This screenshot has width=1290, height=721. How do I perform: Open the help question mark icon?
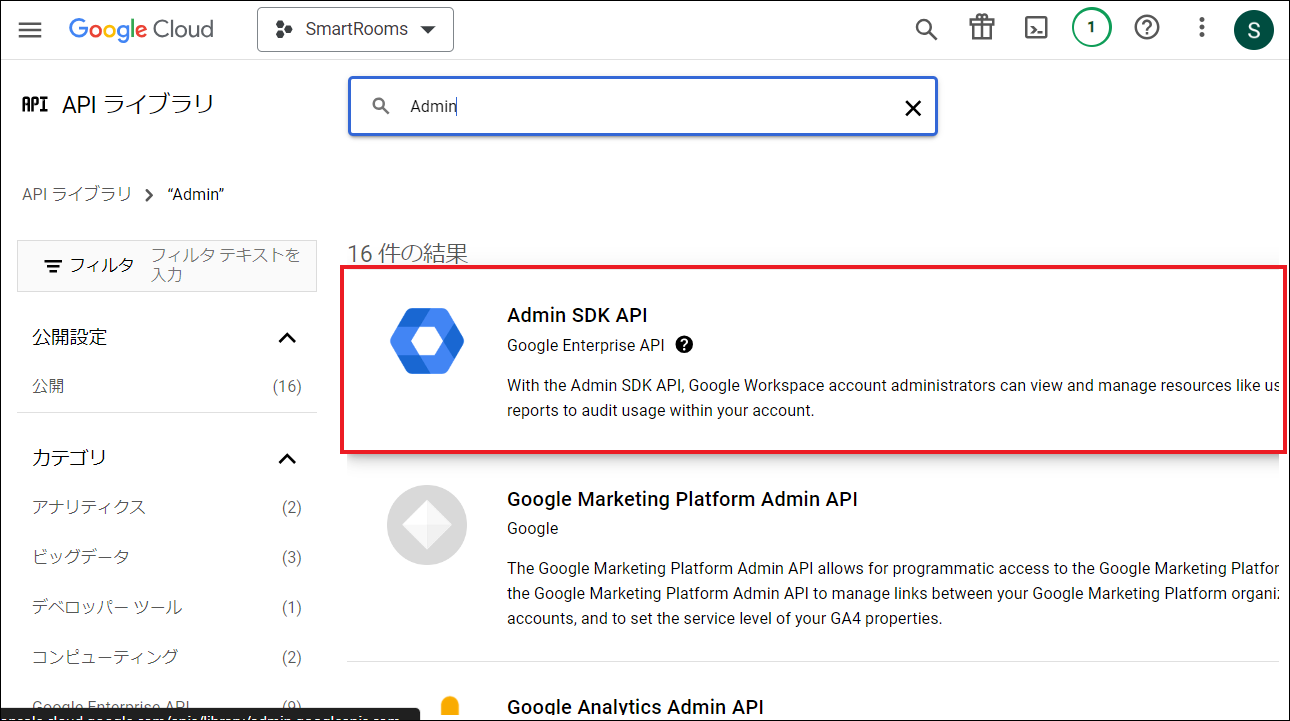(1146, 28)
